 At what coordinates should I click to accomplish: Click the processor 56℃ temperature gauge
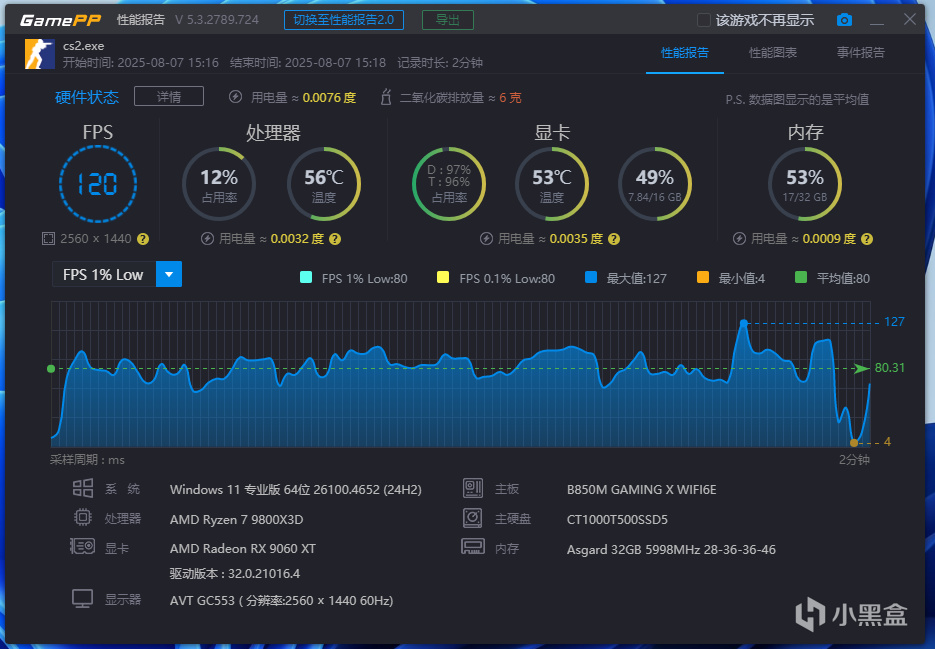324,184
